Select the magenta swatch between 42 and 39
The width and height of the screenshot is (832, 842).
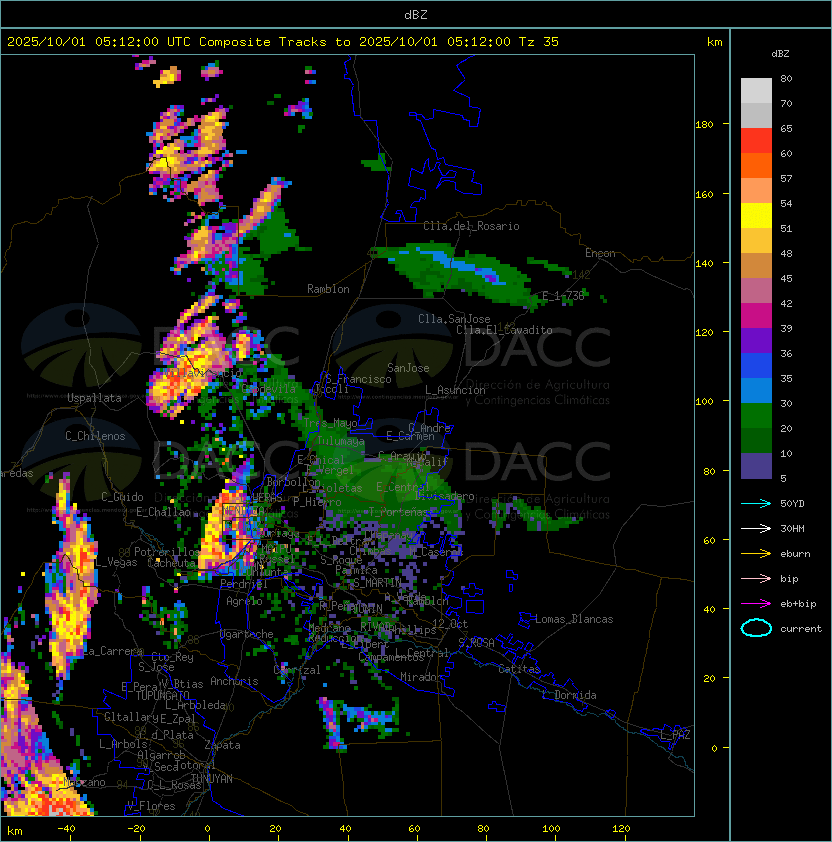coord(756,316)
